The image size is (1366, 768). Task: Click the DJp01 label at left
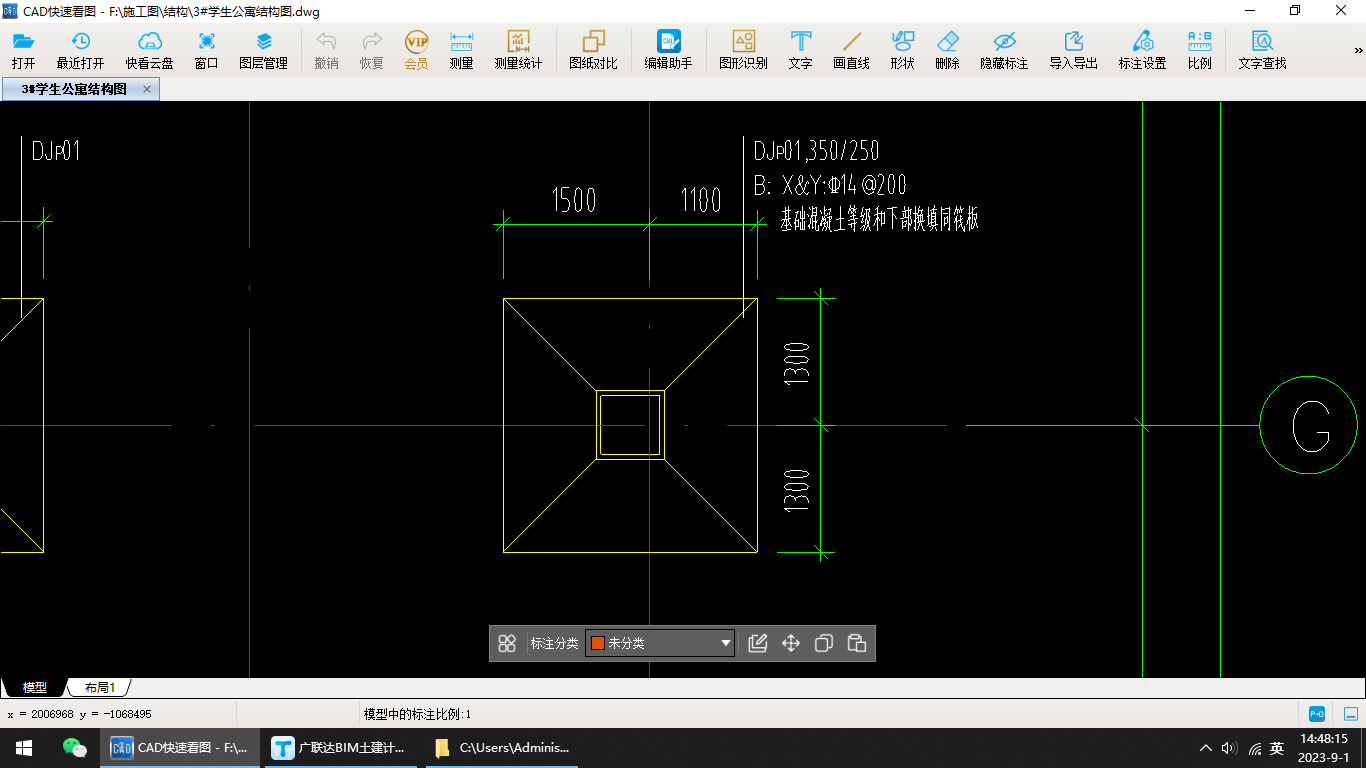[x=56, y=151]
